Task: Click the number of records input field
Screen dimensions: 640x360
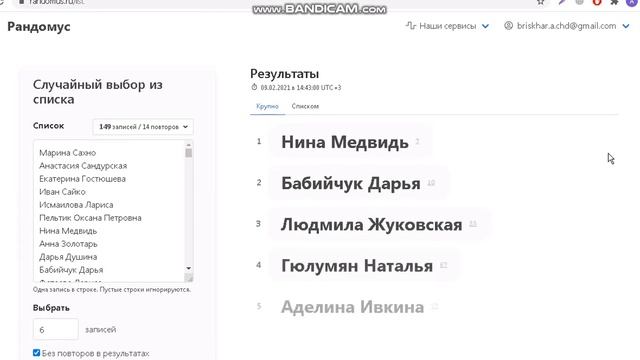Action: pyautogui.click(x=56, y=329)
